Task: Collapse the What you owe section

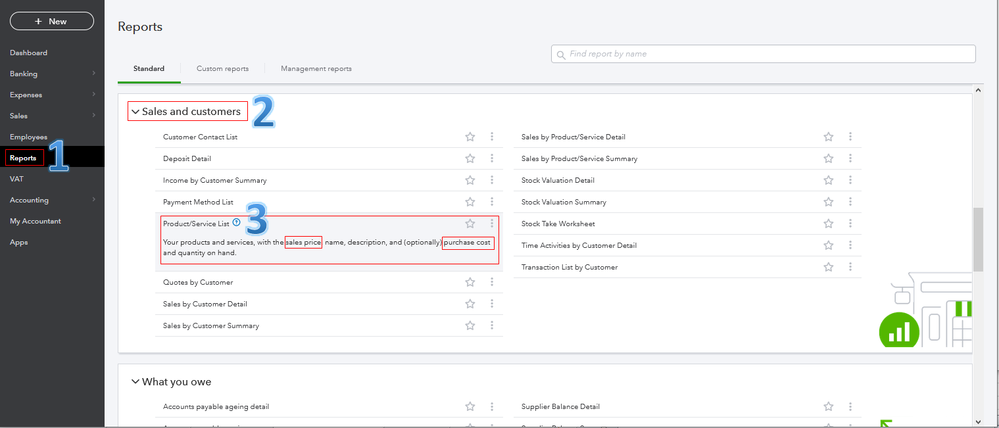Action: tap(135, 382)
